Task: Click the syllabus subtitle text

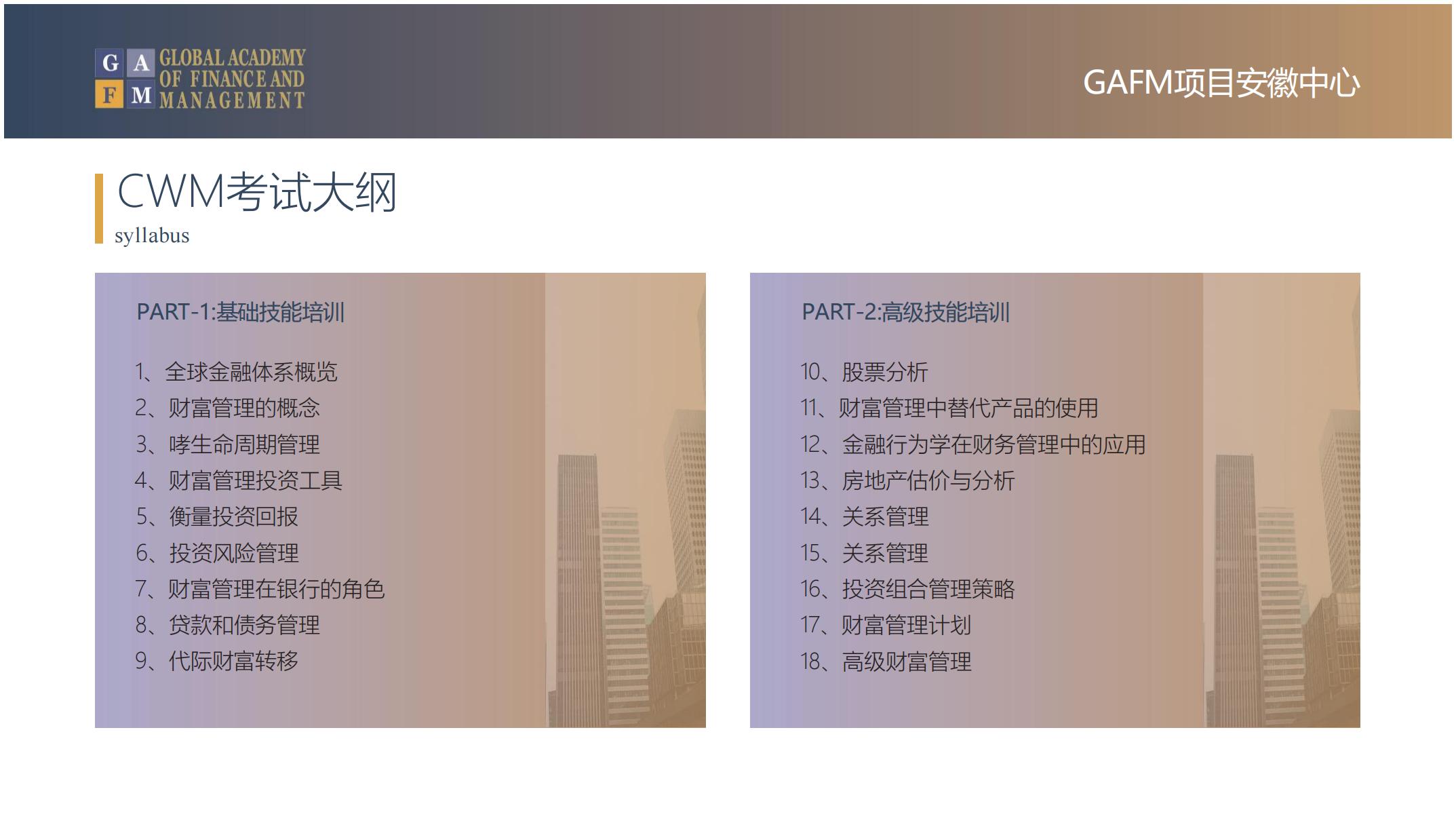Action: [152, 235]
